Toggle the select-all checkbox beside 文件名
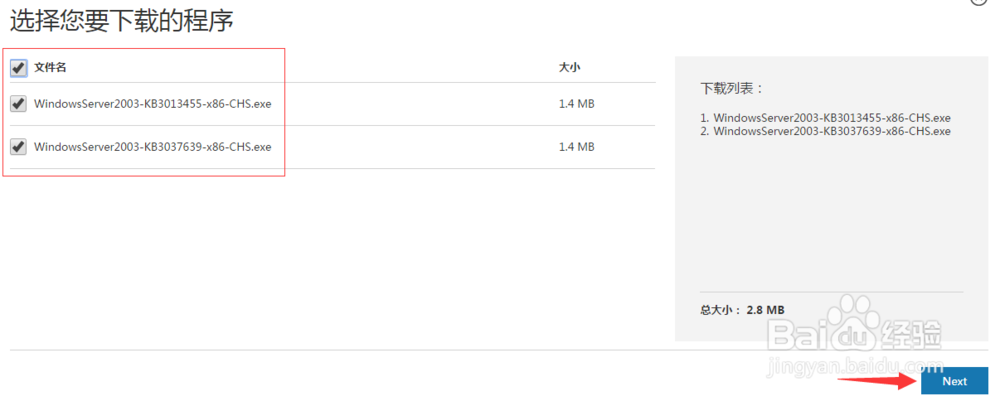1000x401 pixels. pos(18,68)
